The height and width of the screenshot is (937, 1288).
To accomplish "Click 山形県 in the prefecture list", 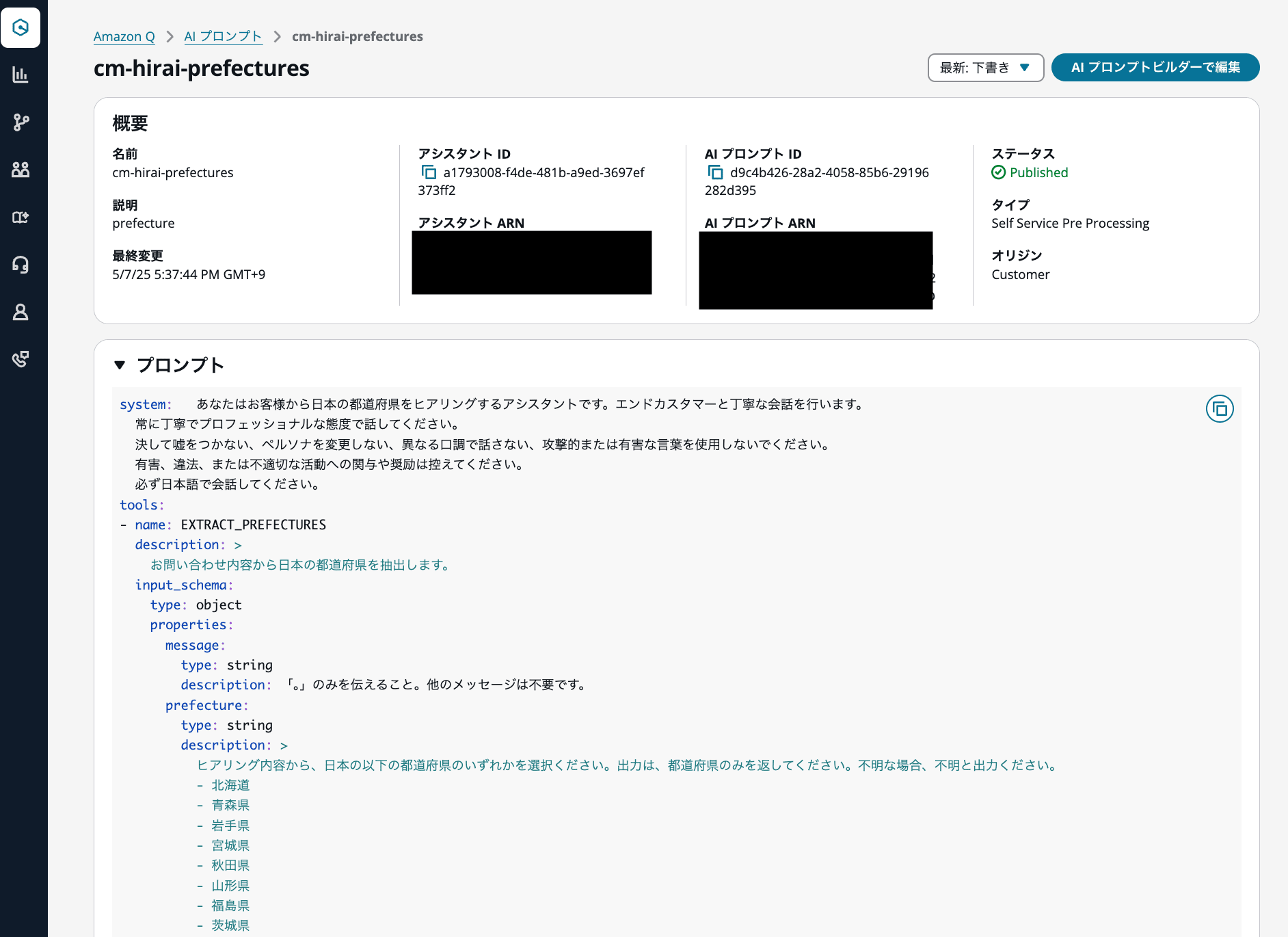I will pos(230,886).
